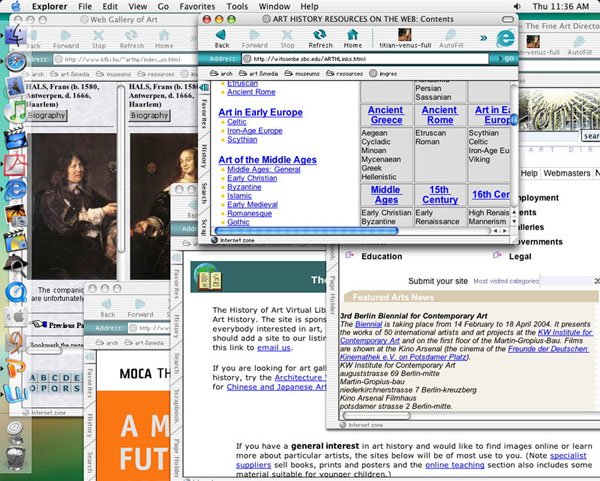Open the Apple menu
The width and height of the screenshot is (600, 481).
(16, 6)
